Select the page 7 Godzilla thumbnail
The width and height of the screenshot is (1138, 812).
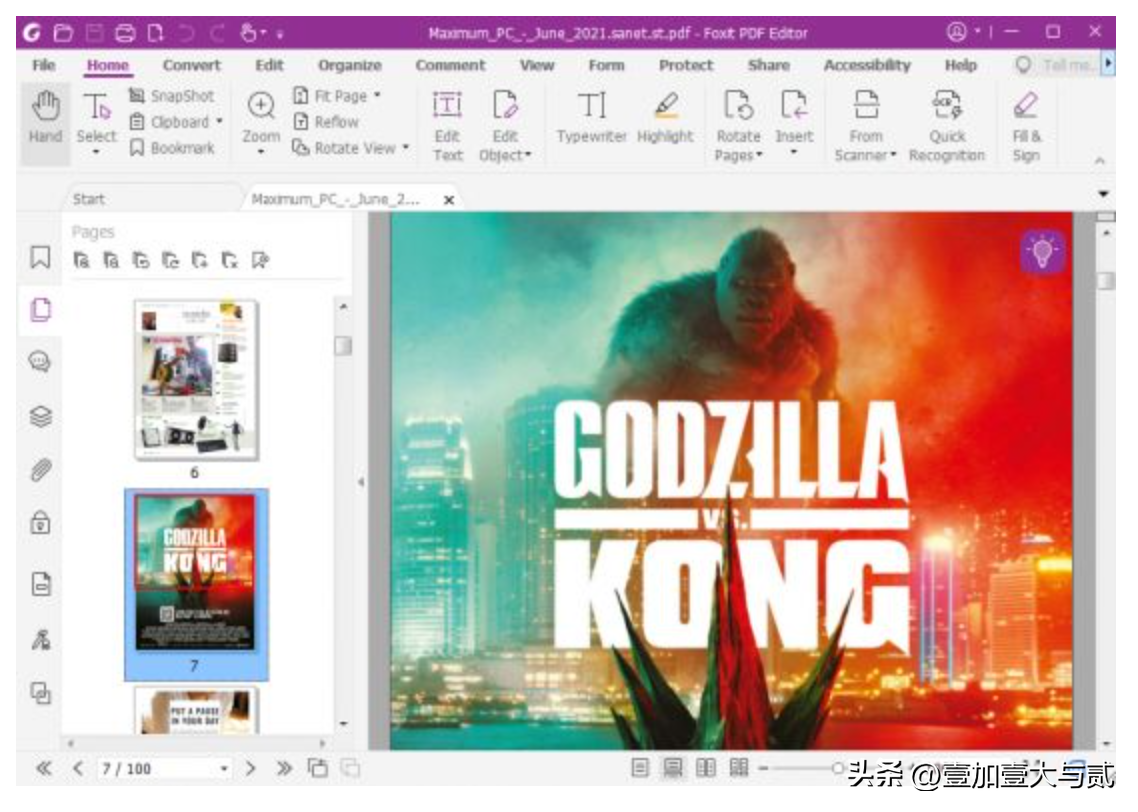[x=196, y=572]
